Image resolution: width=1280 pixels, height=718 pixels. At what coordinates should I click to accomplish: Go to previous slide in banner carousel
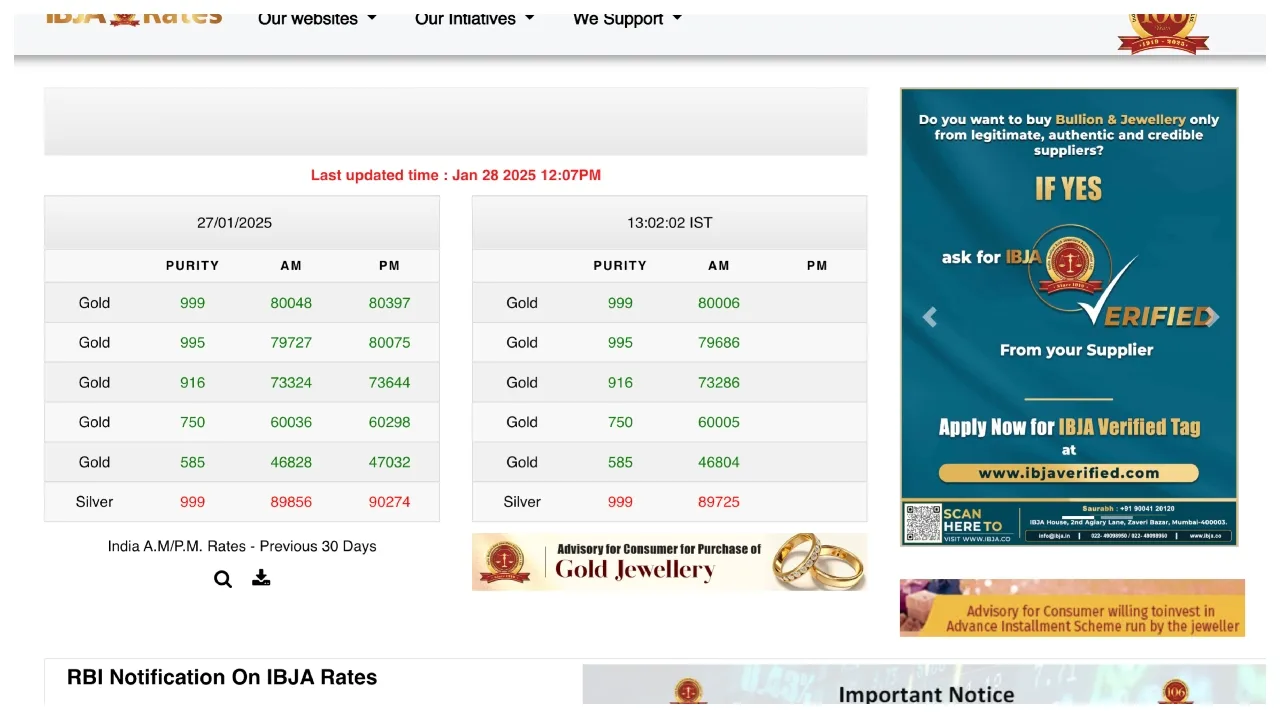click(x=930, y=318)
